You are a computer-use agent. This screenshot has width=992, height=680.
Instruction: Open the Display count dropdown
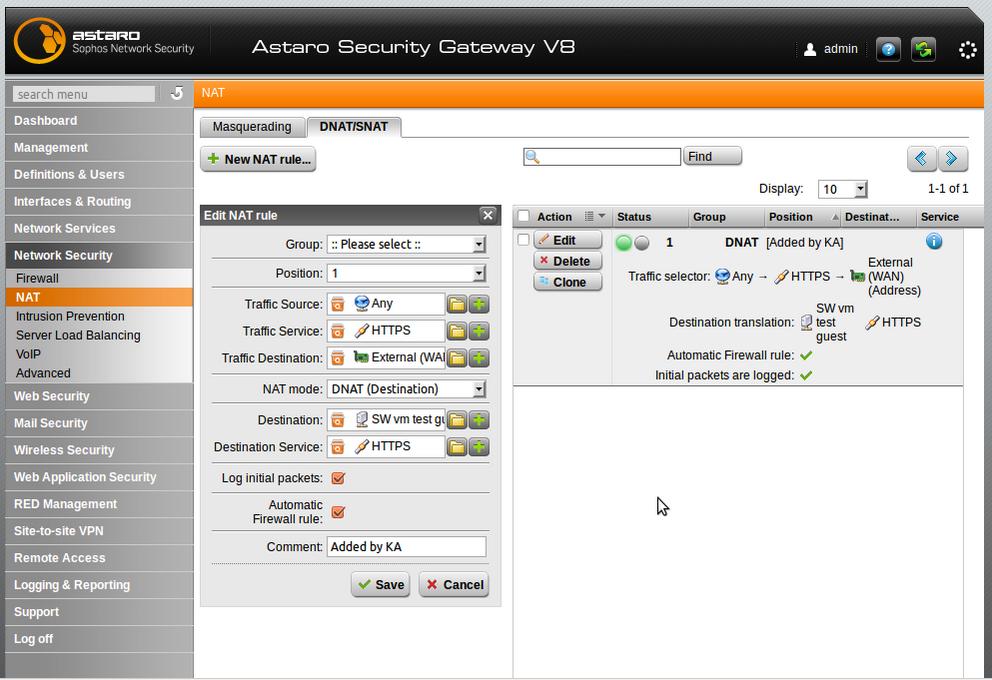(843, 189)
